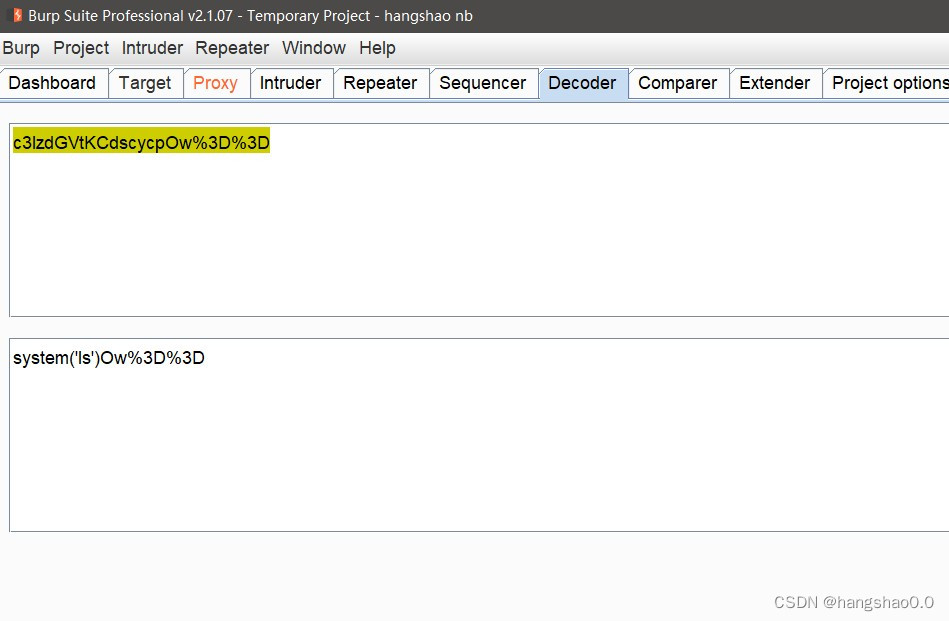Switch to the Project options tab
The image size is (949, 621).
(x=887, y=83)
